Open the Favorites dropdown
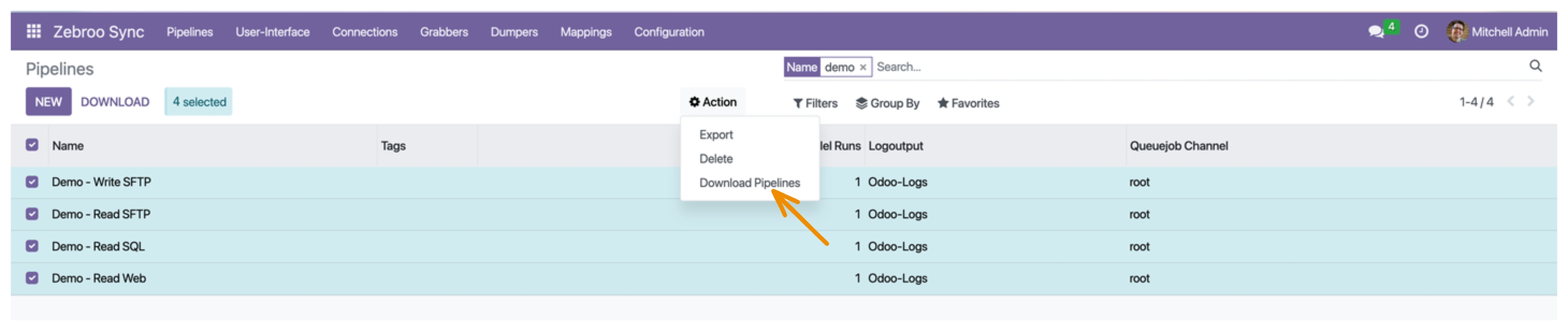 (x=968, y=103)
